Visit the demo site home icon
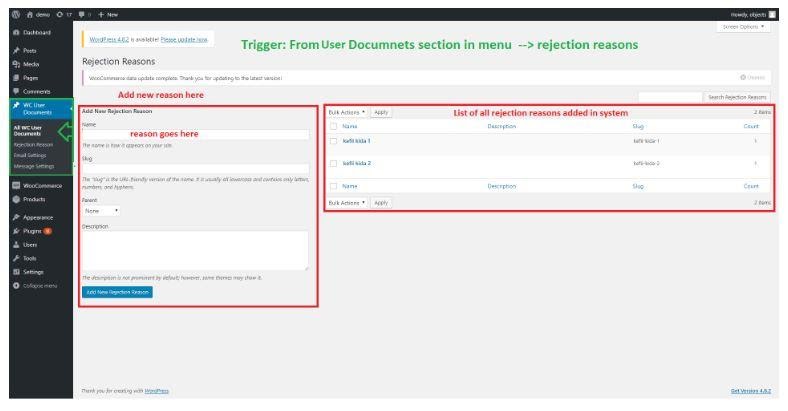Screen dimensions: 788x411 30,15
